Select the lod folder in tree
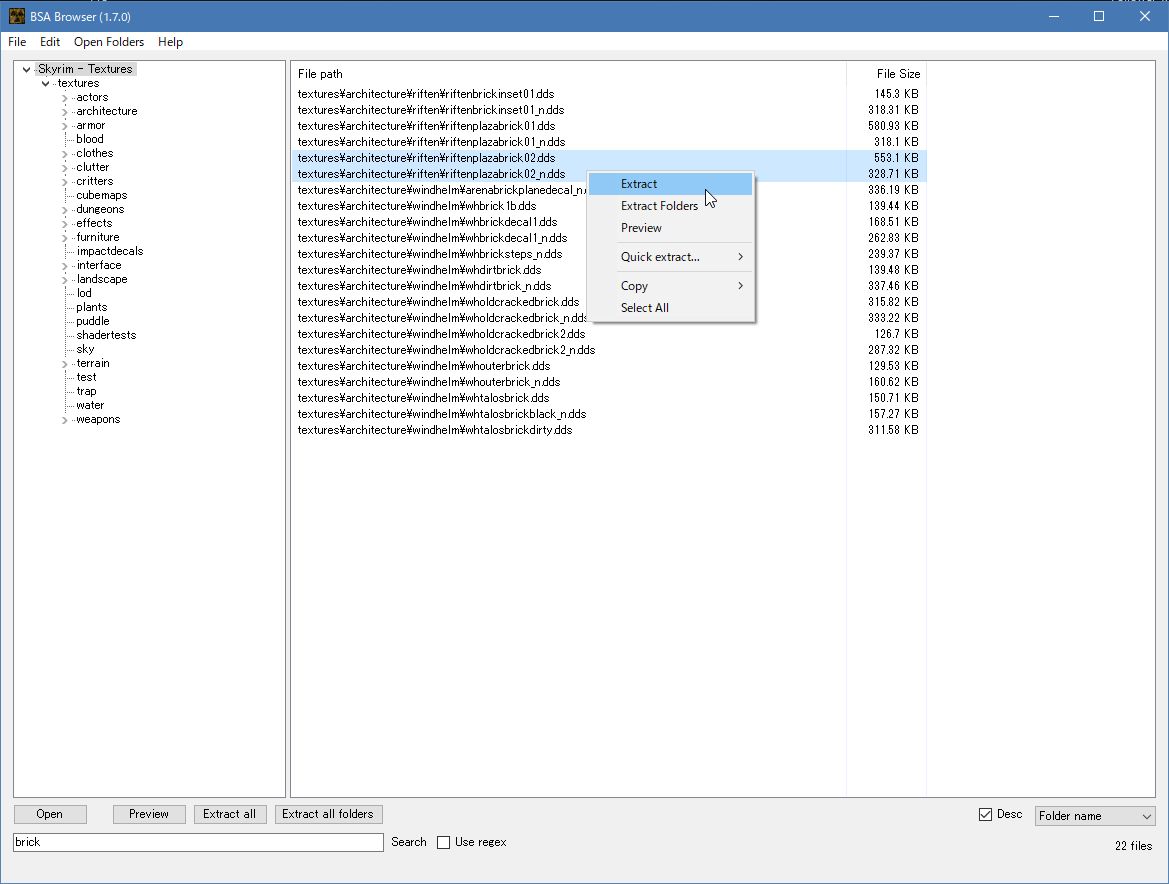The width and height of the screenshot is (1169, 884). coord(84,293)
